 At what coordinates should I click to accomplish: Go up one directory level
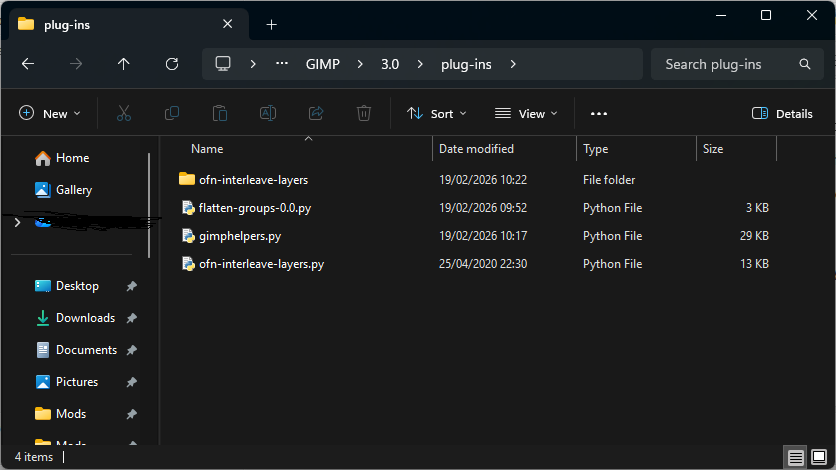click(124, 64)
